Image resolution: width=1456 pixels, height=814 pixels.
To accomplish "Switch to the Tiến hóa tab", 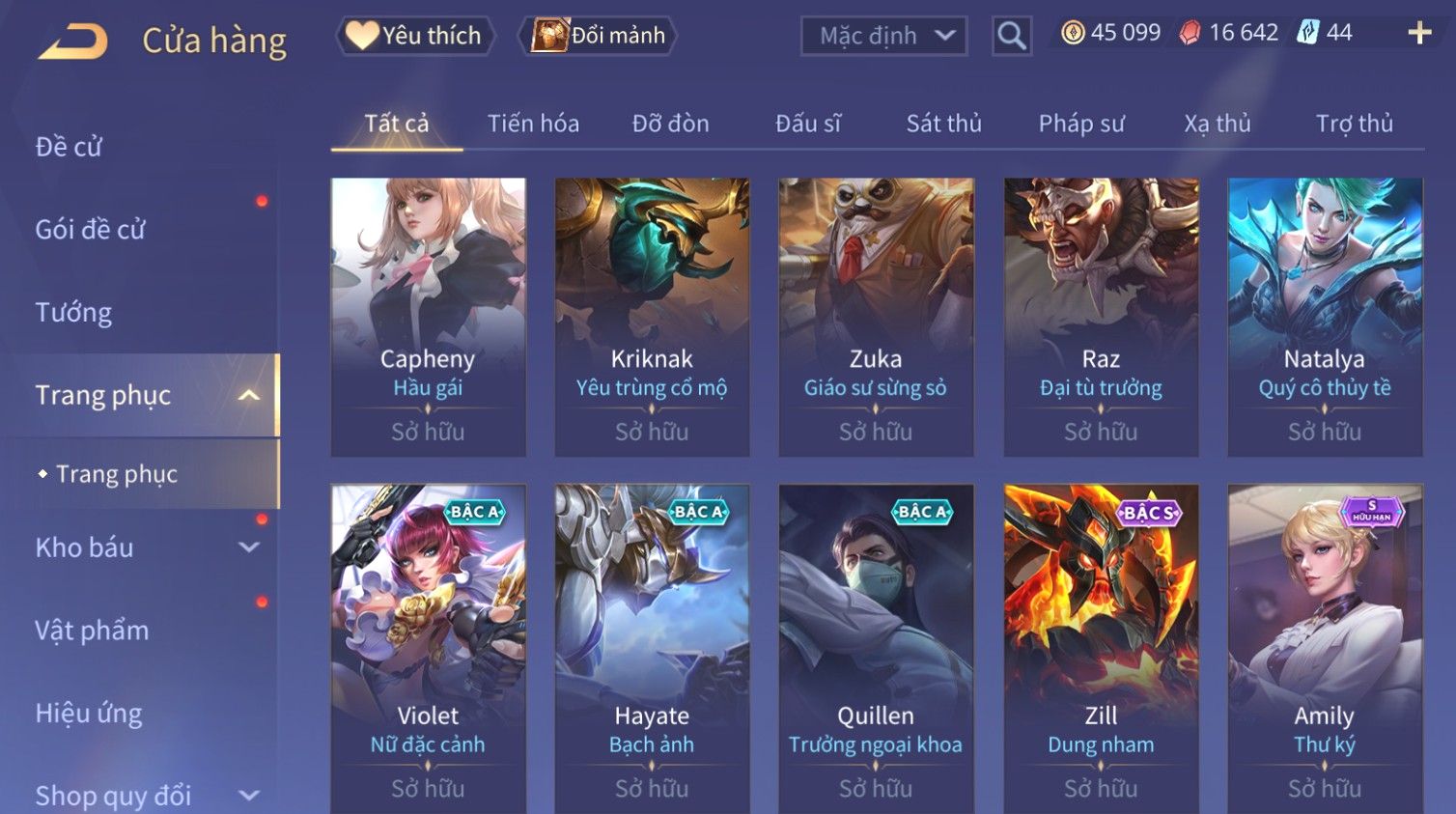I will click(533, 124).
